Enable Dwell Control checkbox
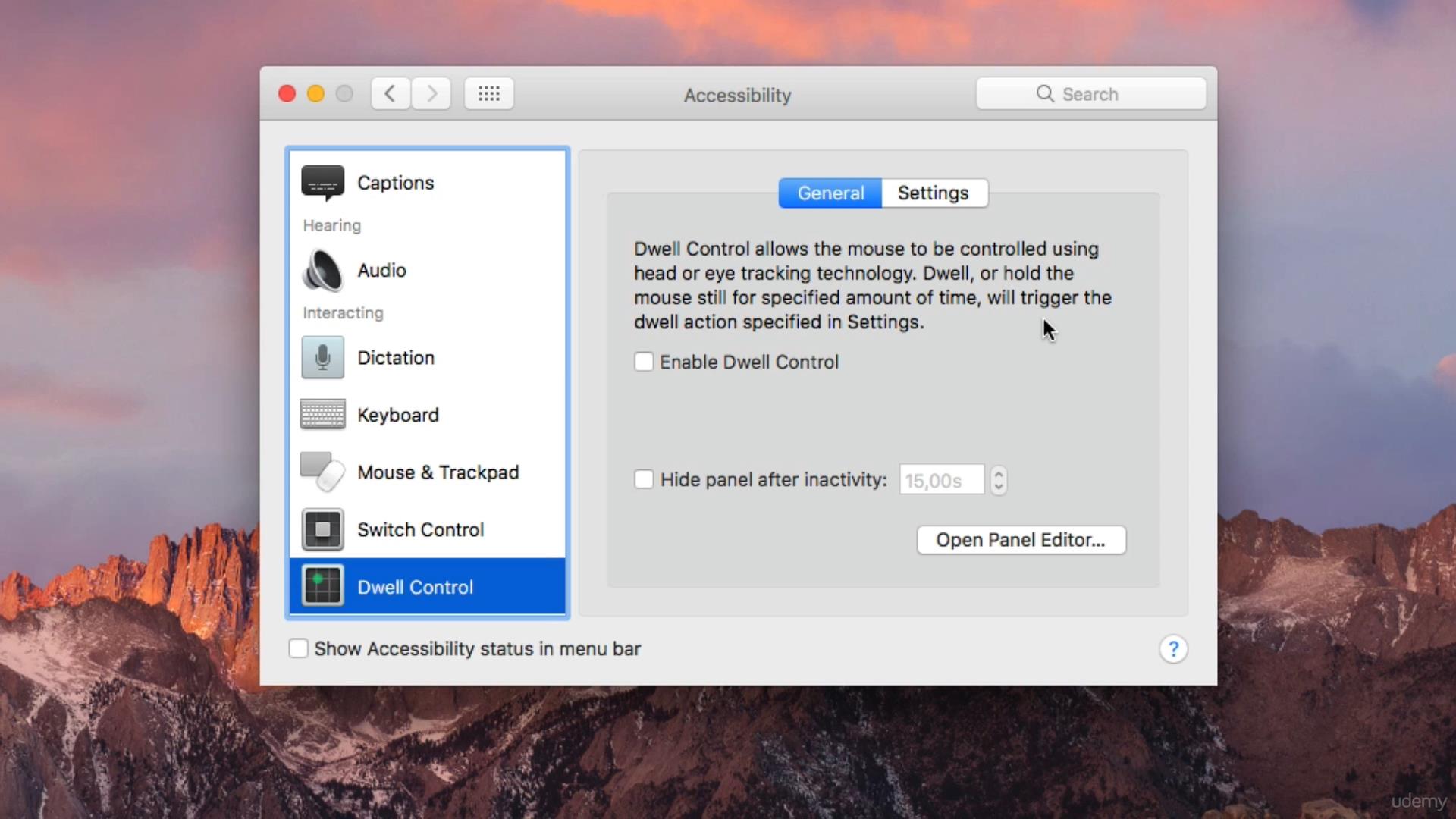 644,362
